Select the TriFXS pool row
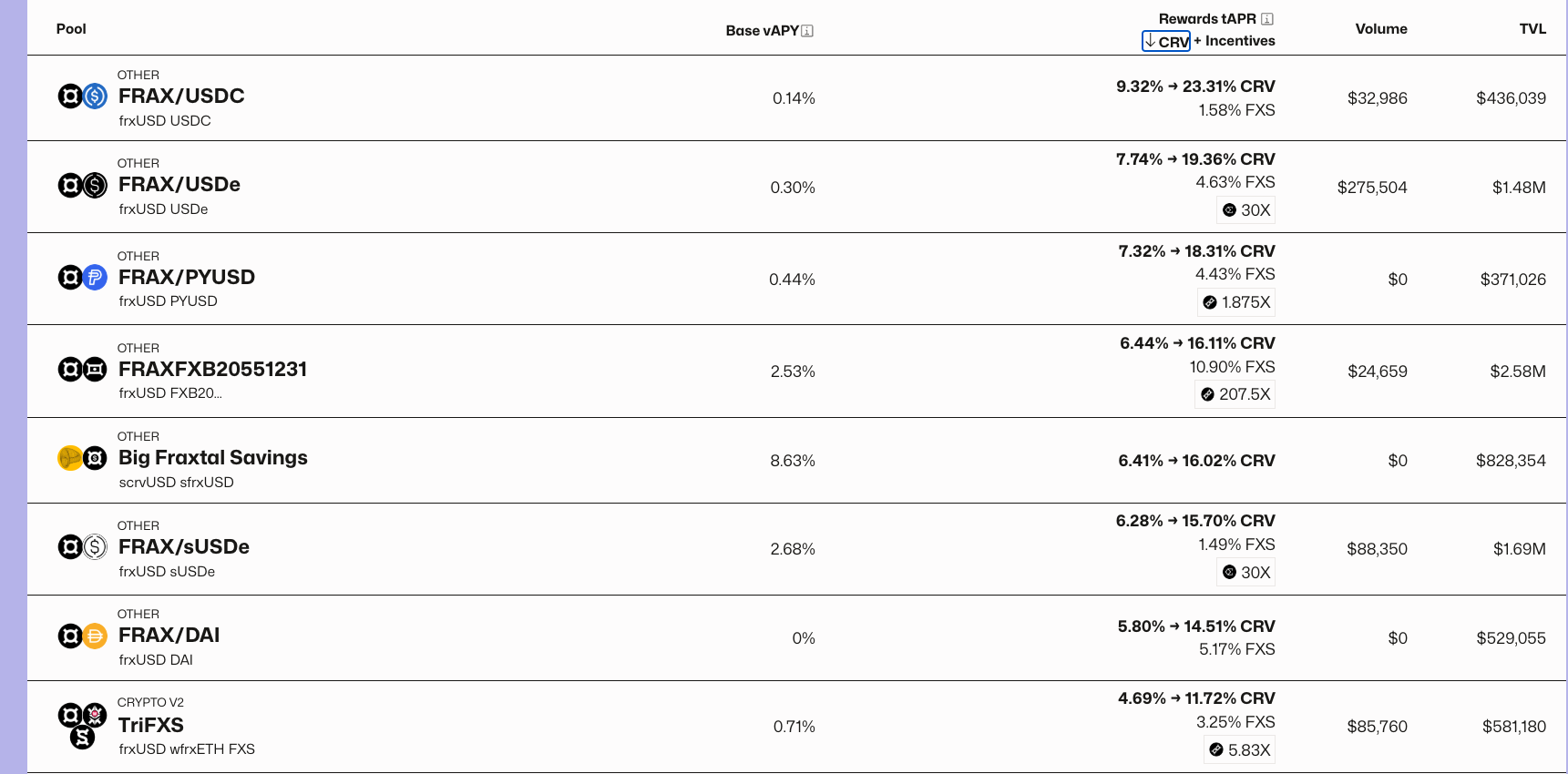The width and height of the screenshot is (1568, 774). 151,725
